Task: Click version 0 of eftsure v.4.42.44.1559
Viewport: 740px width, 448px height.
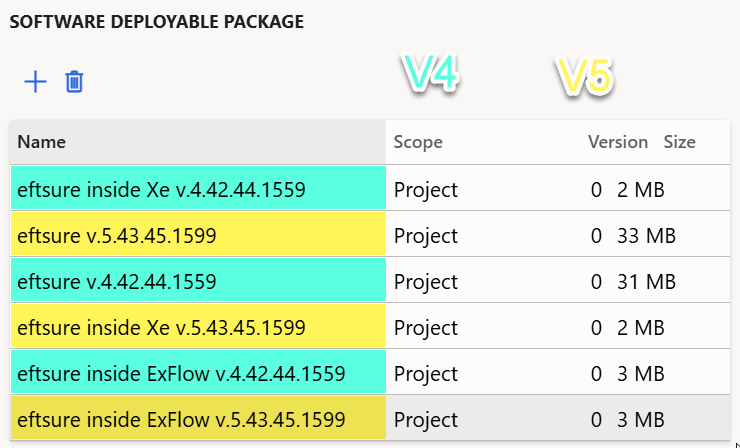Action: click(x=596, y=282)
